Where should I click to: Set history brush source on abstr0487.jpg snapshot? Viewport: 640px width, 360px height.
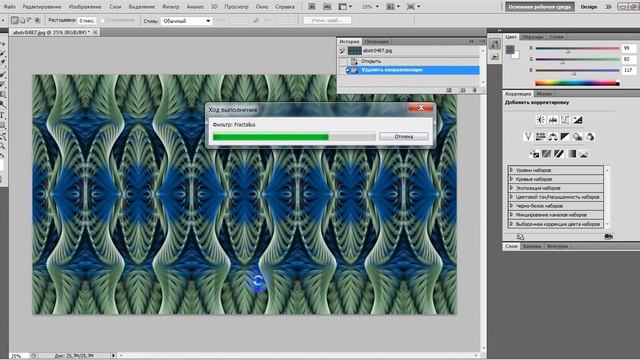342,51
